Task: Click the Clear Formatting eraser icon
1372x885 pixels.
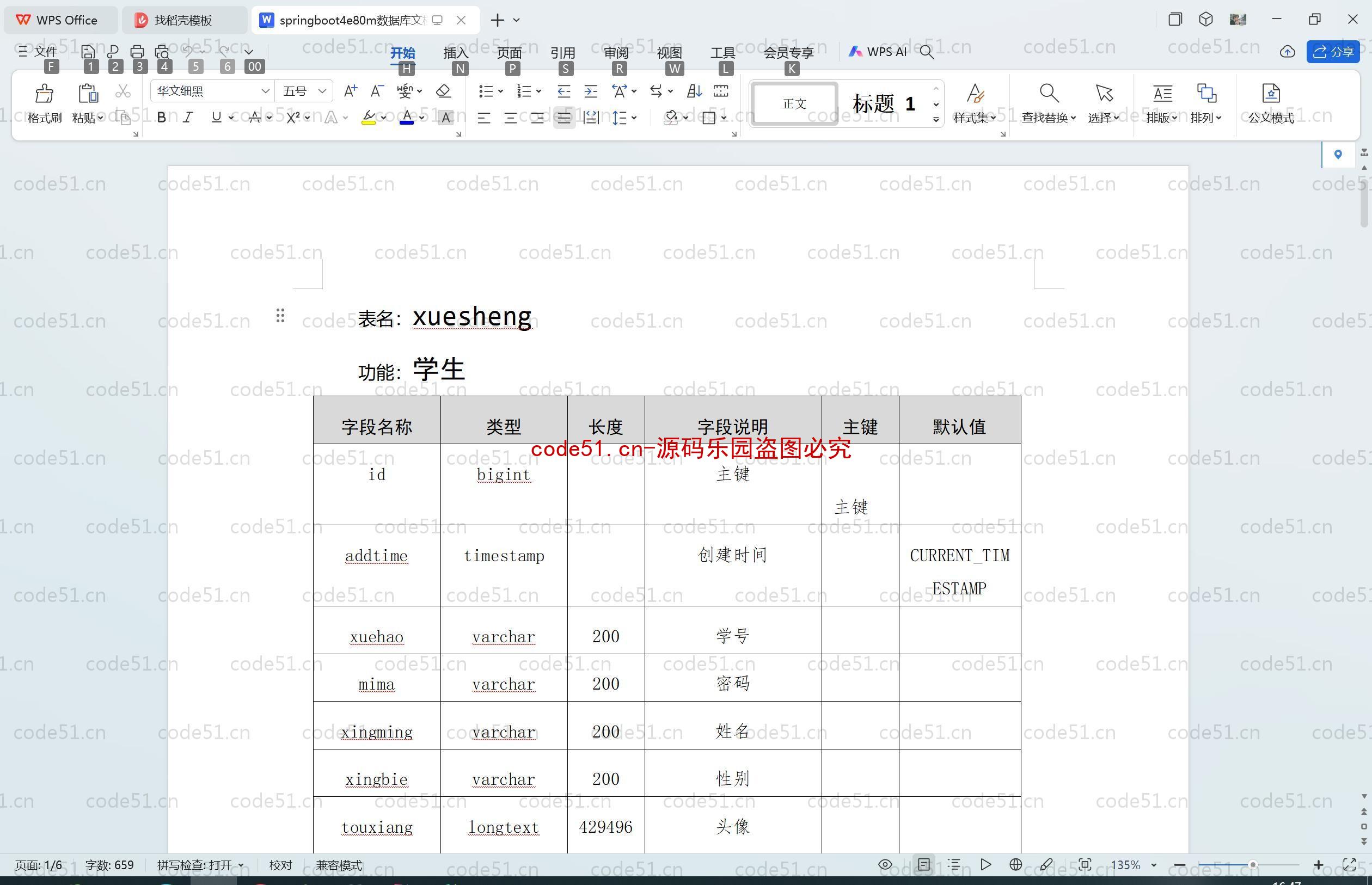Action: click(443, 91)
